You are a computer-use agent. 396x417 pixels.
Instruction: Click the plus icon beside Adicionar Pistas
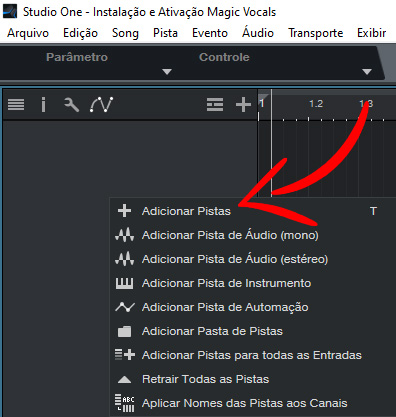(x=124, y=211)
